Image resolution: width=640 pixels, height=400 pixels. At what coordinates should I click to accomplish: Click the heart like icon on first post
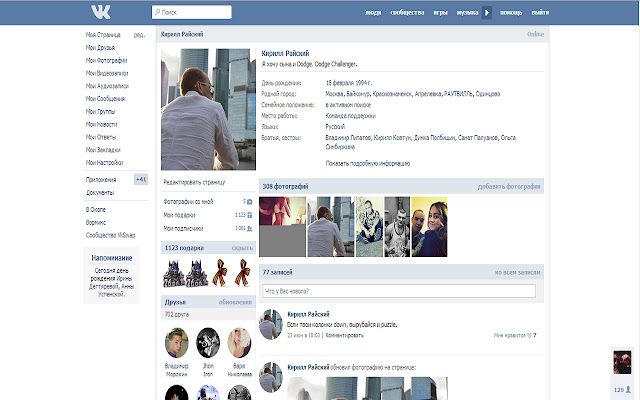[x=529, y=336]
